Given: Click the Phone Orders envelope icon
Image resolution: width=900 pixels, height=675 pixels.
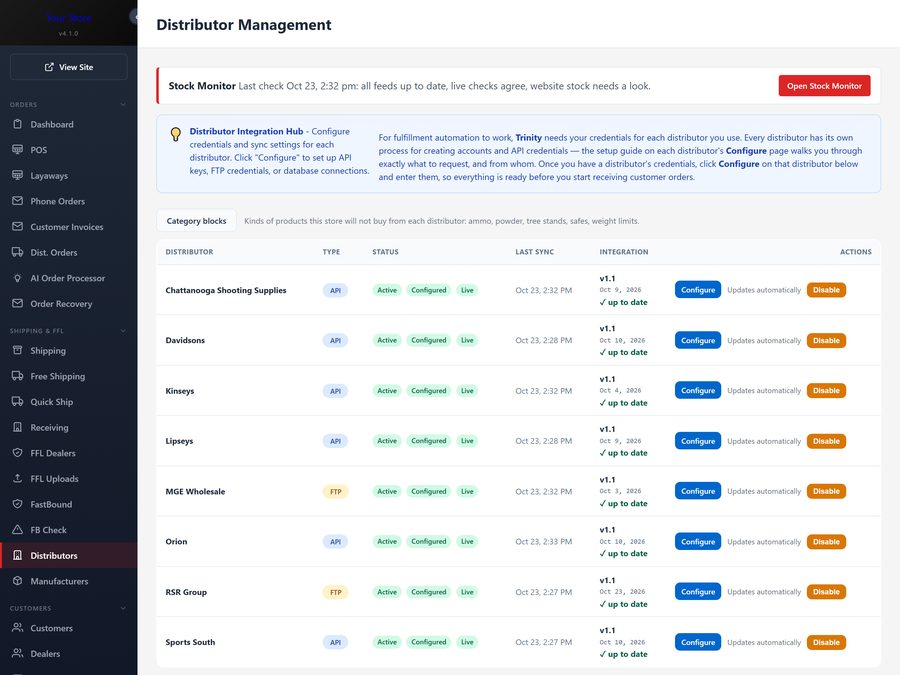Looking at the screenshot, I should click(x=17, y=201).
